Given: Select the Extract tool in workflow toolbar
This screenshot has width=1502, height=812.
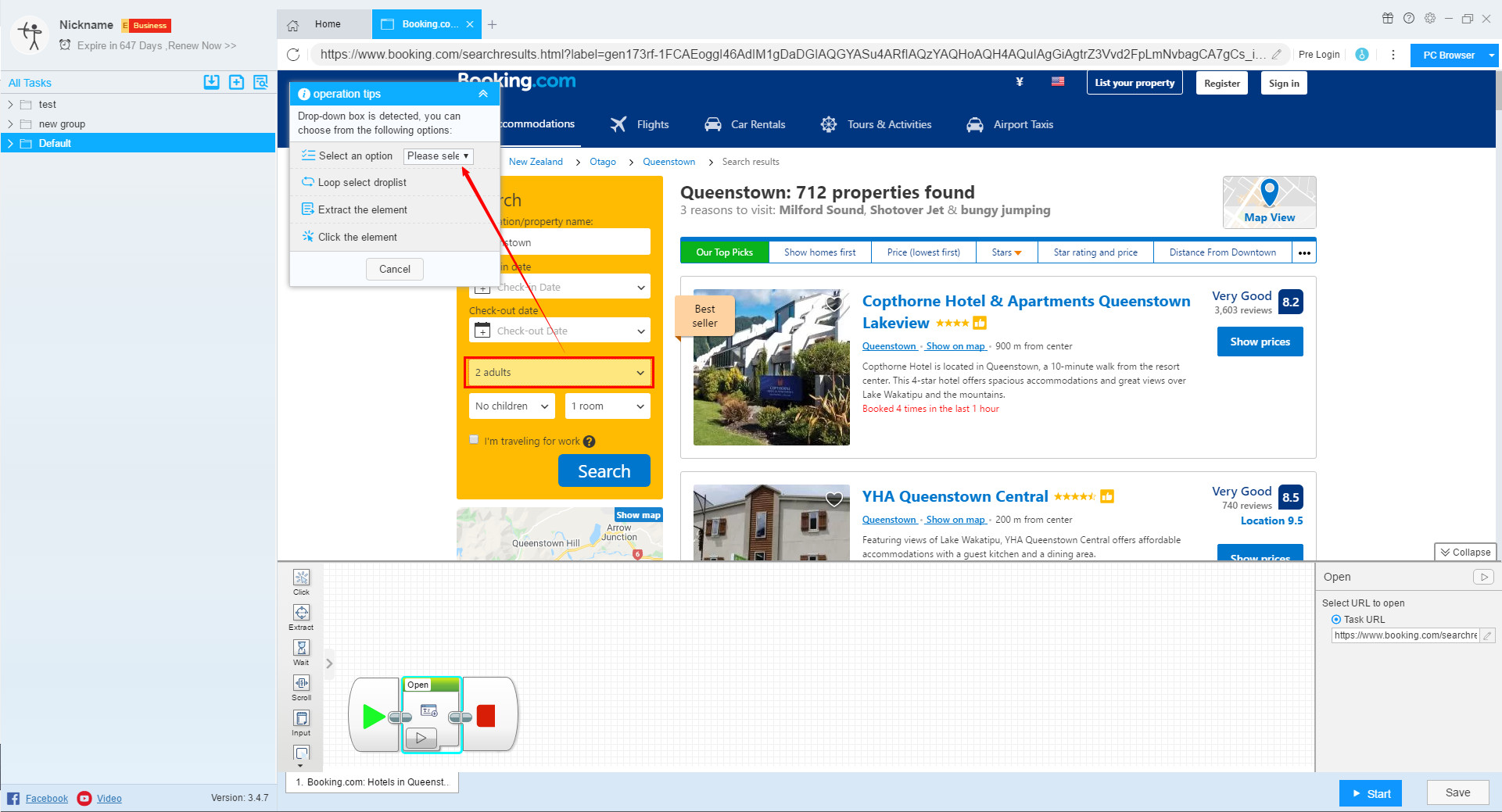Looking at the screenshot, I should coord(301,617).
